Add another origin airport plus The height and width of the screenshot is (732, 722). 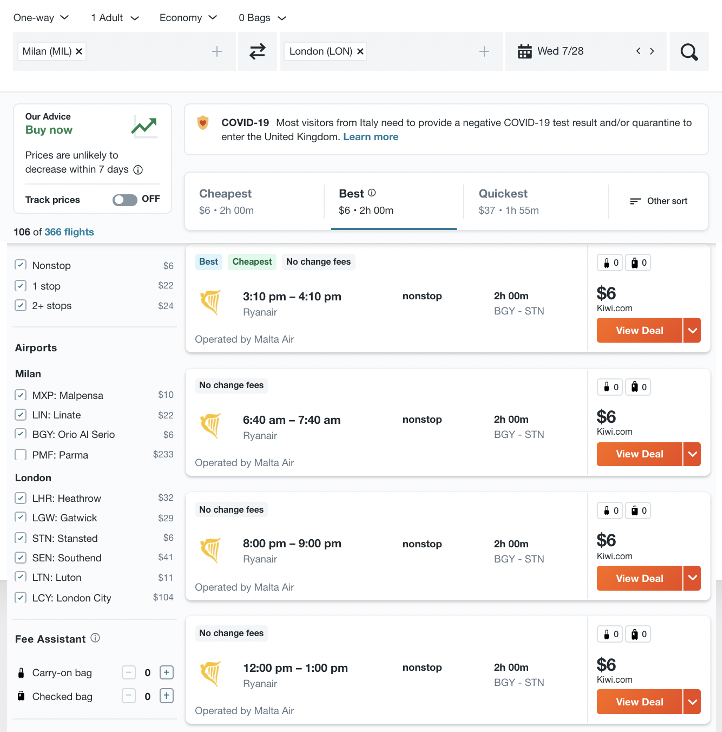(217, 51)
